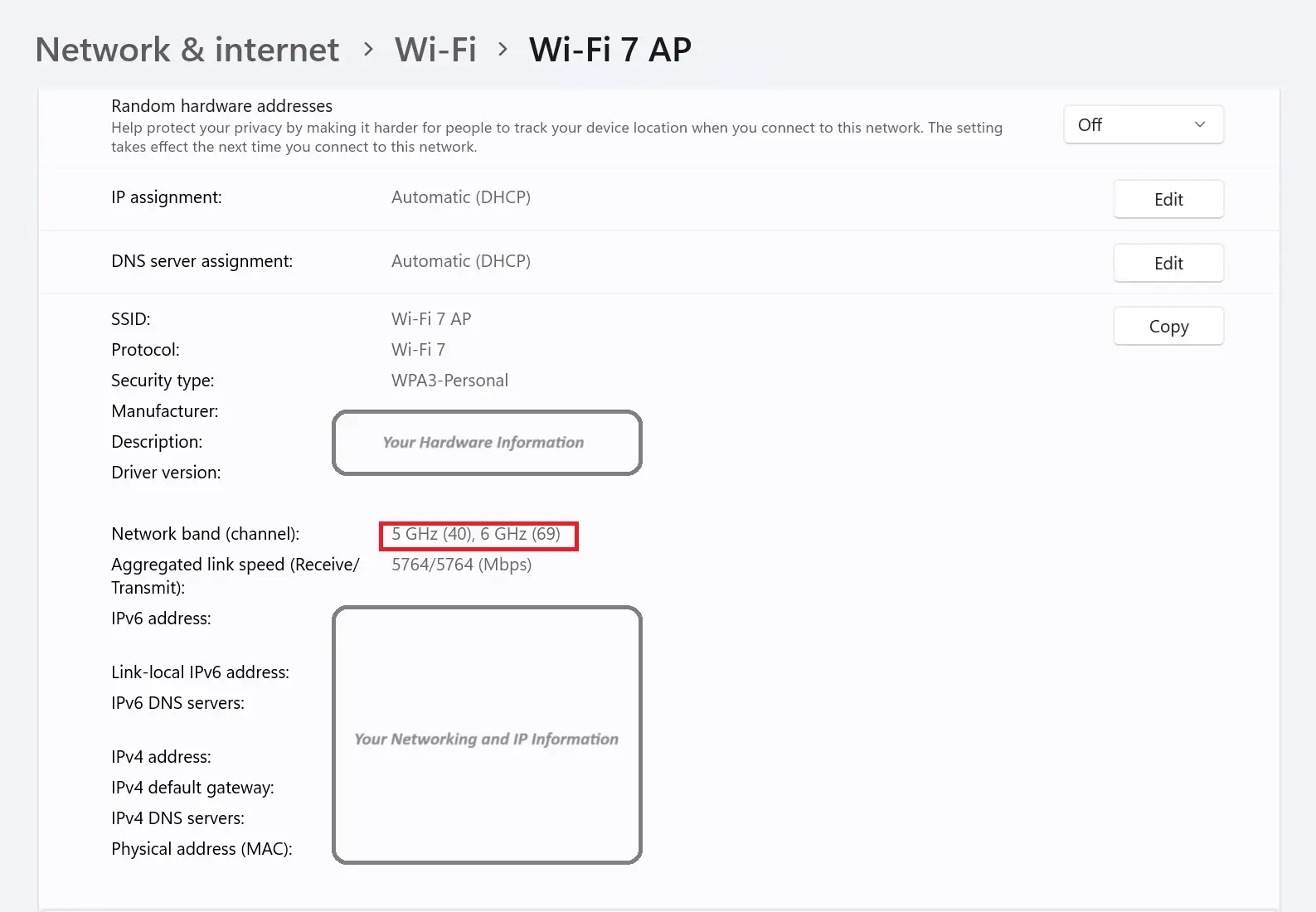Click the Manufacturer label
Viewport: 1316px width, 912px height.
tap(165, 411)
